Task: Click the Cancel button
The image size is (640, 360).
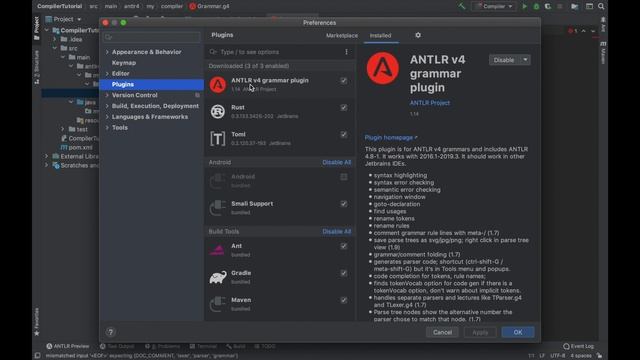Action: pos(442,332)
